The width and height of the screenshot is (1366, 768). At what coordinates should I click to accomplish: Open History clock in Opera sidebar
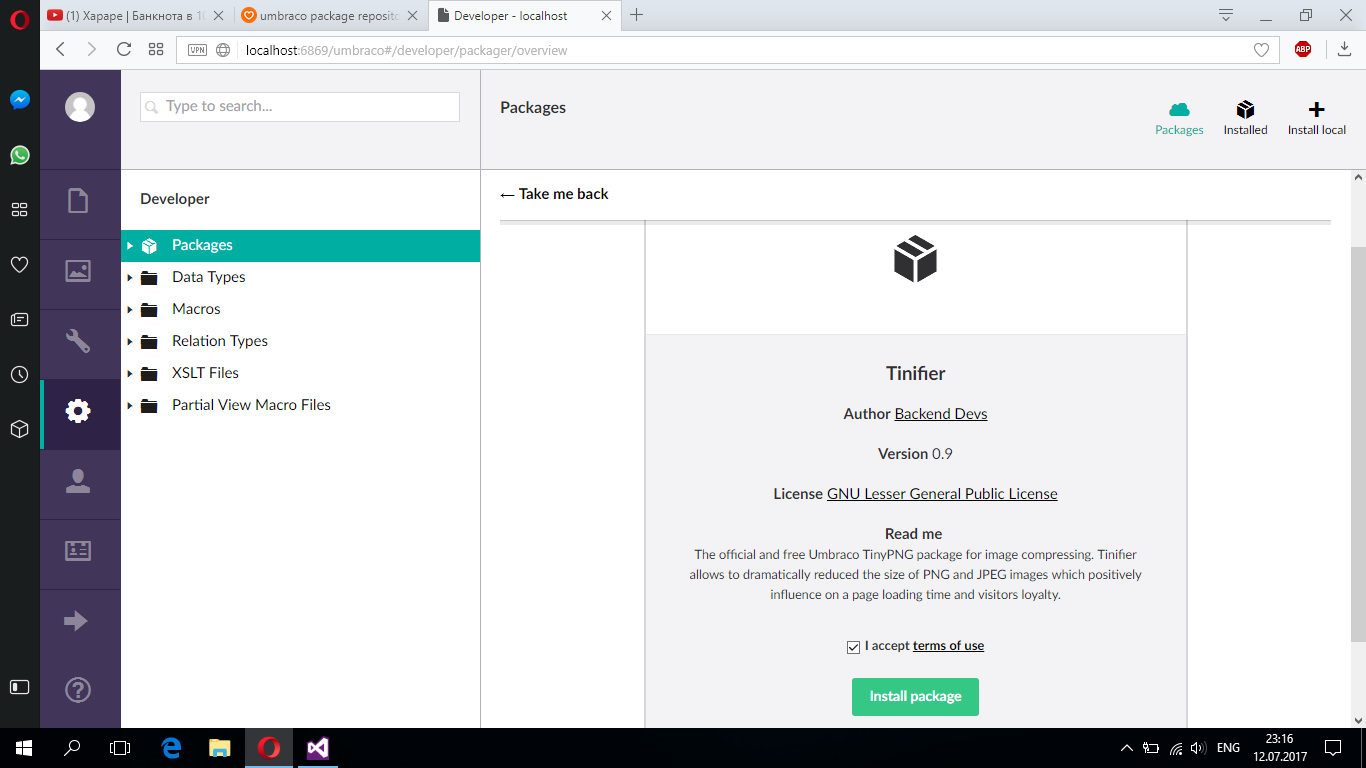pos(20,374)
